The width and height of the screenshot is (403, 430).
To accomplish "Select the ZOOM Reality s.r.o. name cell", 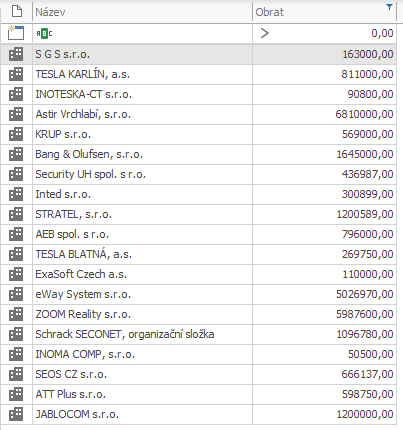I will [x=142, y=314].
